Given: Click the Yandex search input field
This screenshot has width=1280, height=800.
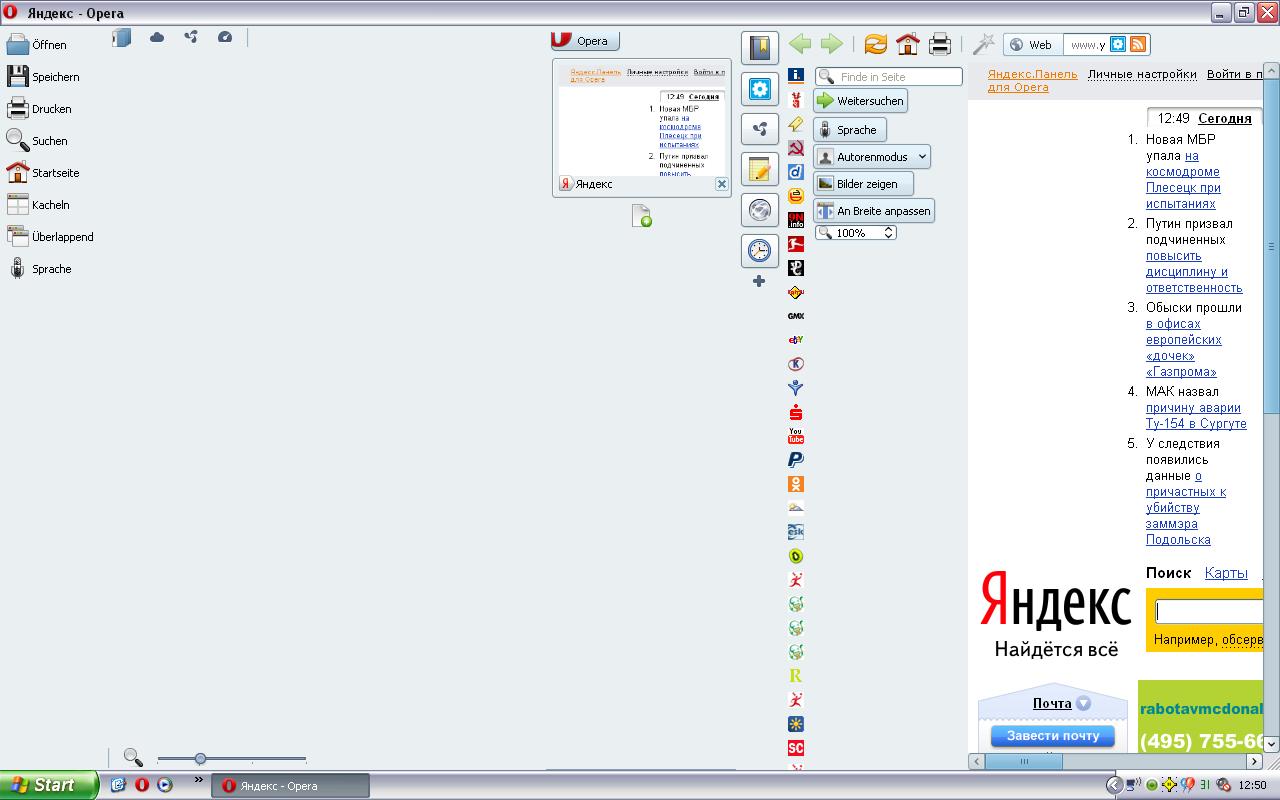Looking at the screenshot, I should point(1210,611).
